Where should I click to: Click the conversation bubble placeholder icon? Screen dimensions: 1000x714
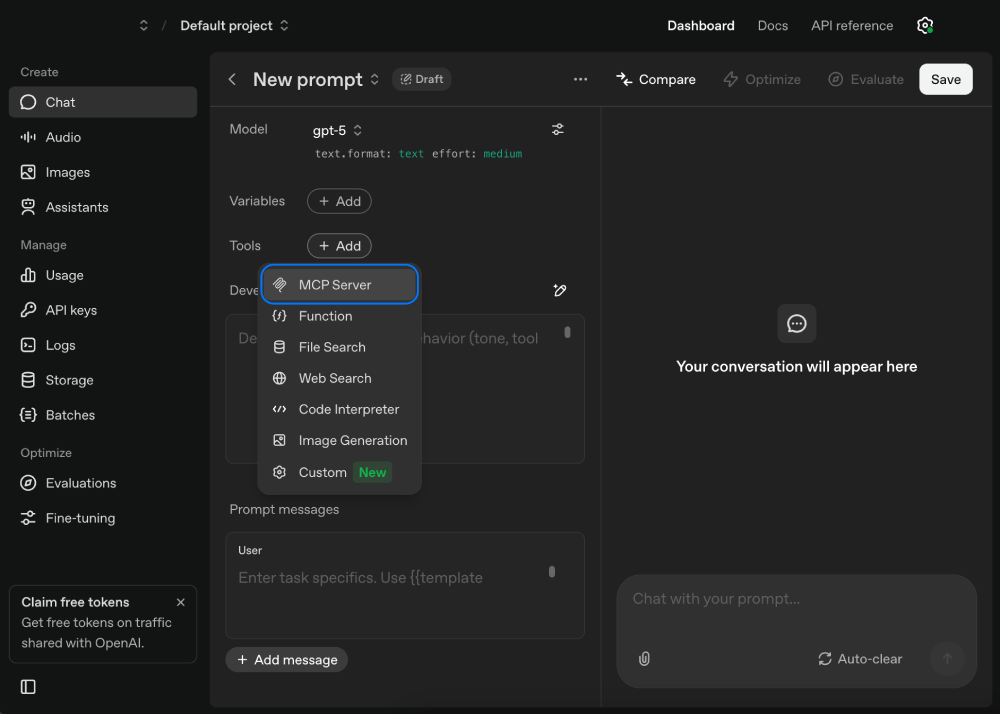click(x=796, y=324)
